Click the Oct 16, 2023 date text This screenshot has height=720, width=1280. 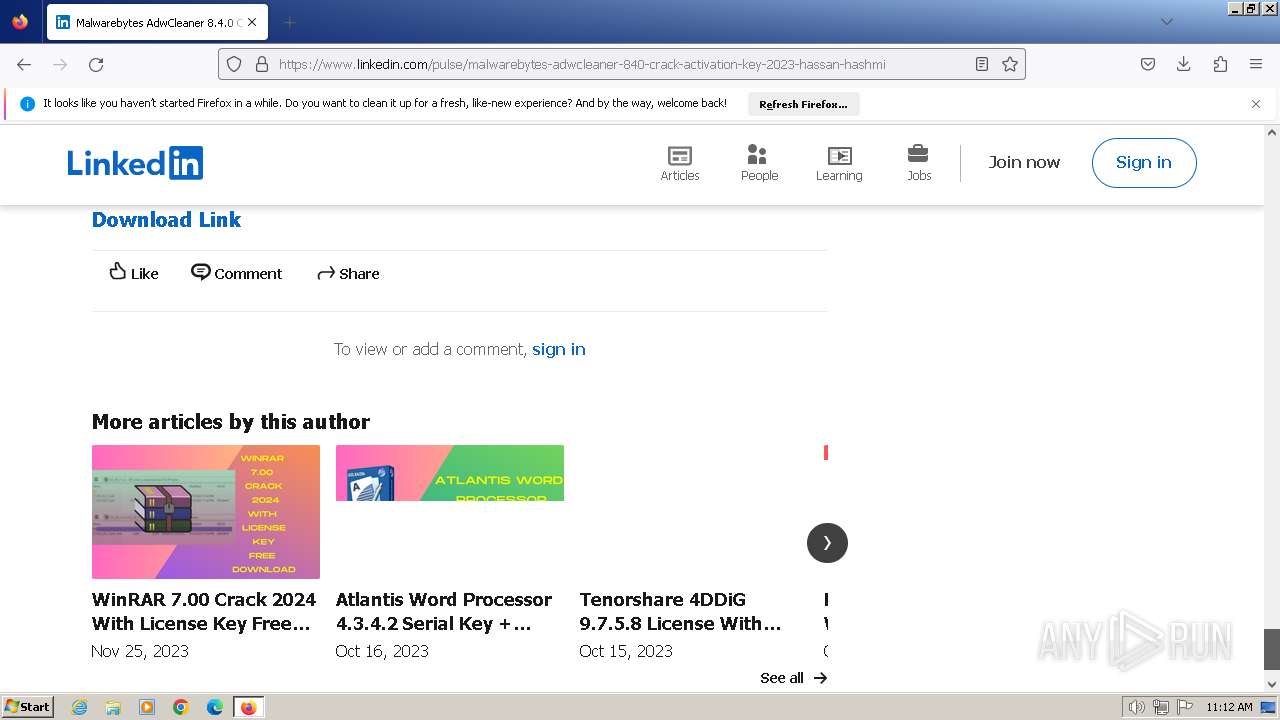pyautogui.click(x=382, y=651)
